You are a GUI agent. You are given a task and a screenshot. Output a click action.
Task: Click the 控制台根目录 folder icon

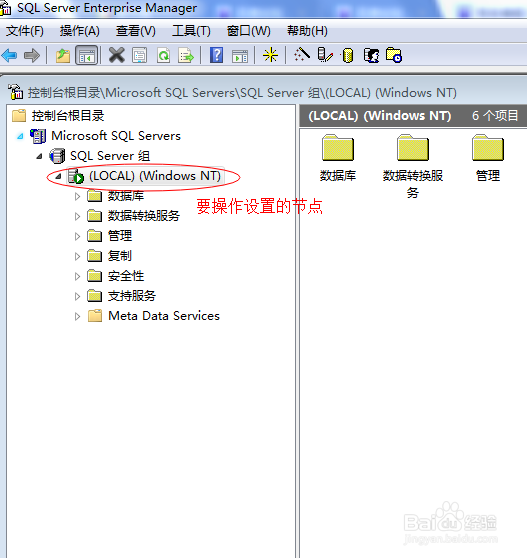(19, 116)
